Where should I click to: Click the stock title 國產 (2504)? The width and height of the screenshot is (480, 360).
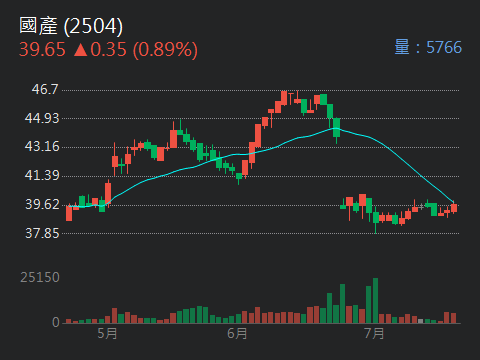[71, 26]
